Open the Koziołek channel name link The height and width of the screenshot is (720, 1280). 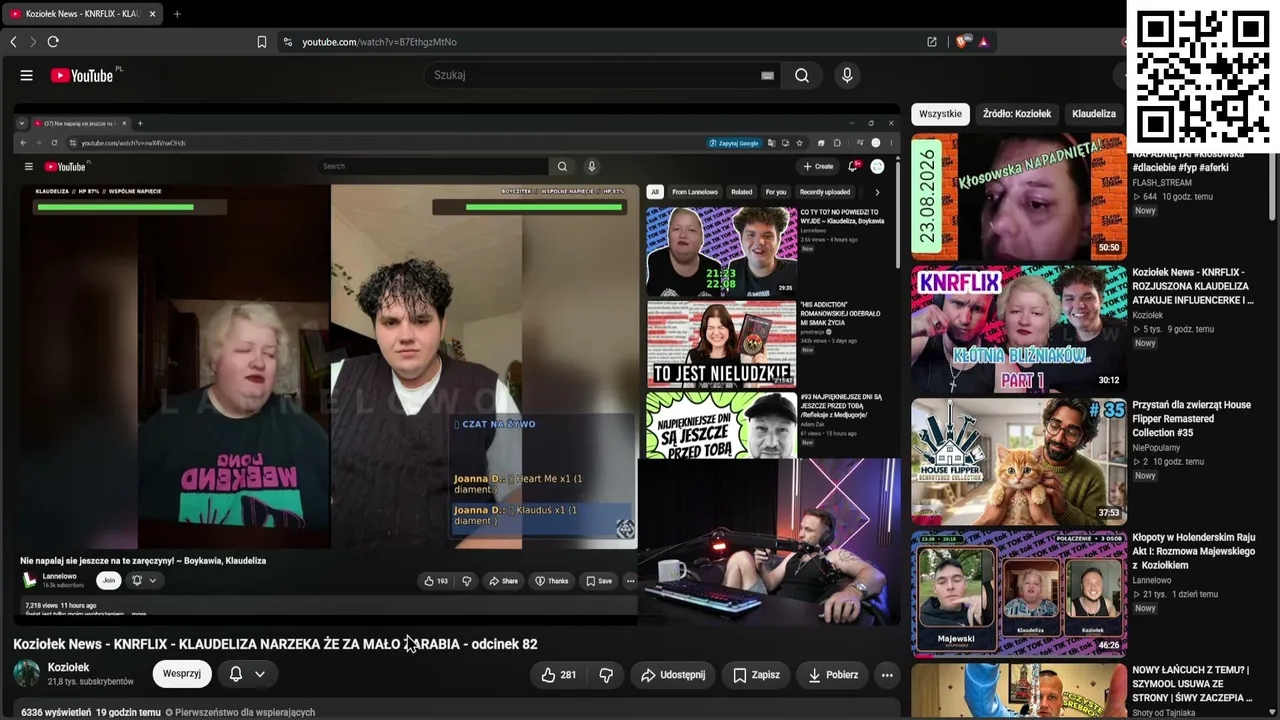[x=69, y=667]
